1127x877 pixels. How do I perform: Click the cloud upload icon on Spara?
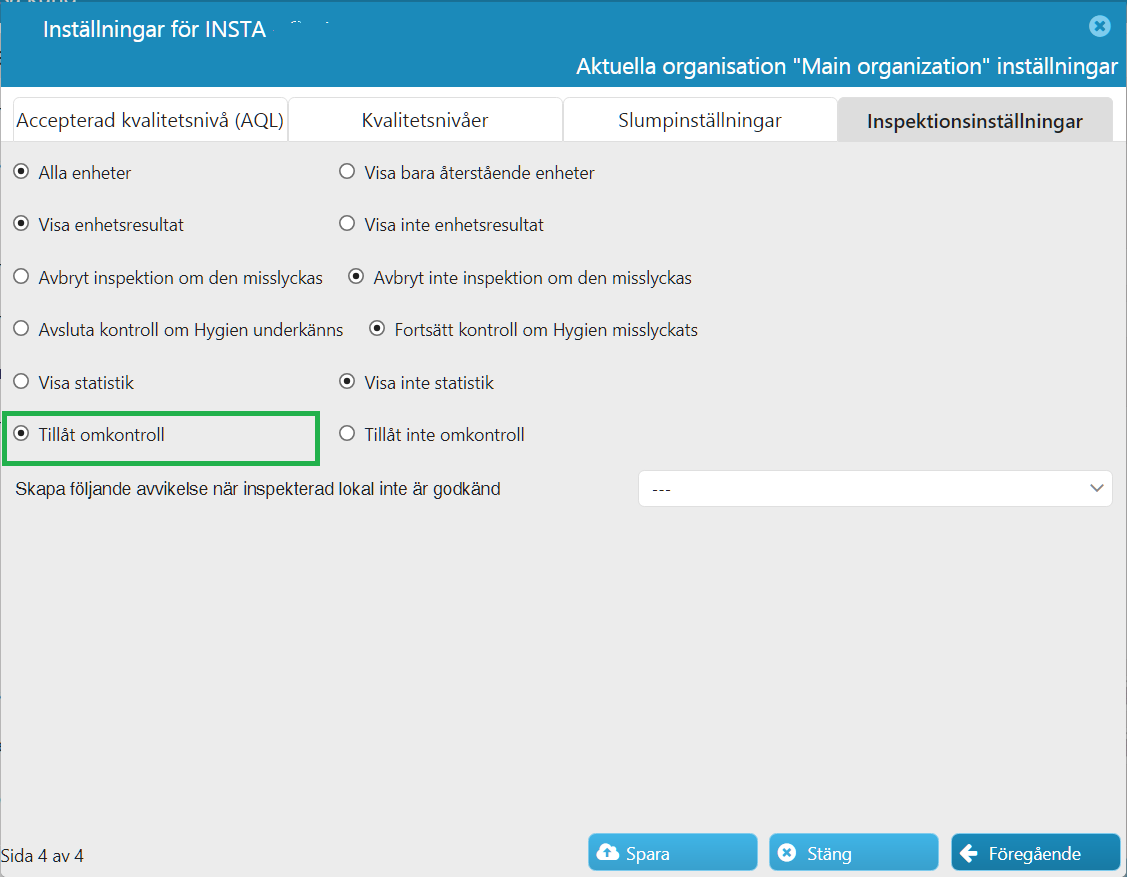tap(607, 853)
